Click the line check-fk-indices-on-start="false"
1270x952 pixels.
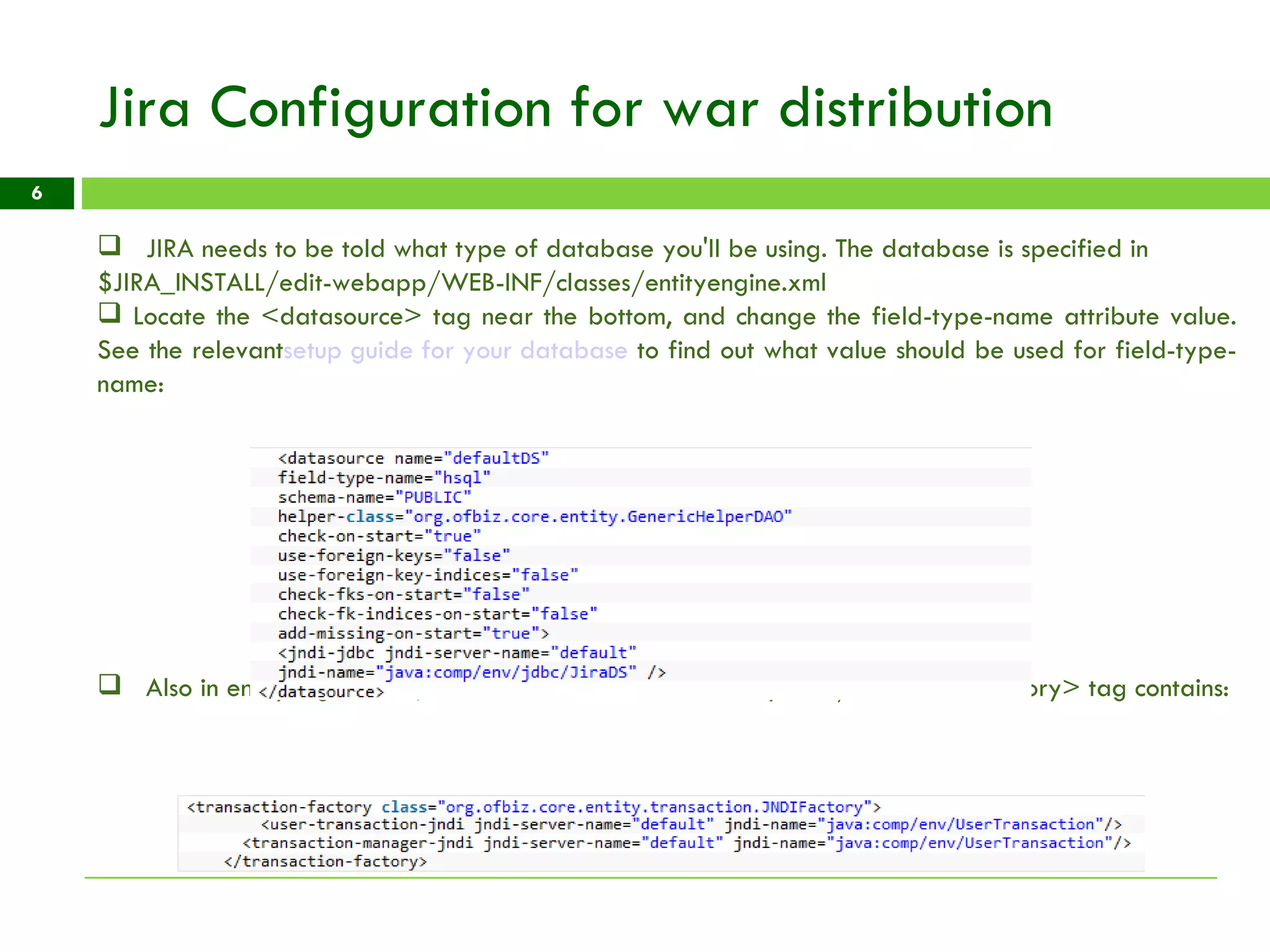pyautogui.click(x=438, y=614)
